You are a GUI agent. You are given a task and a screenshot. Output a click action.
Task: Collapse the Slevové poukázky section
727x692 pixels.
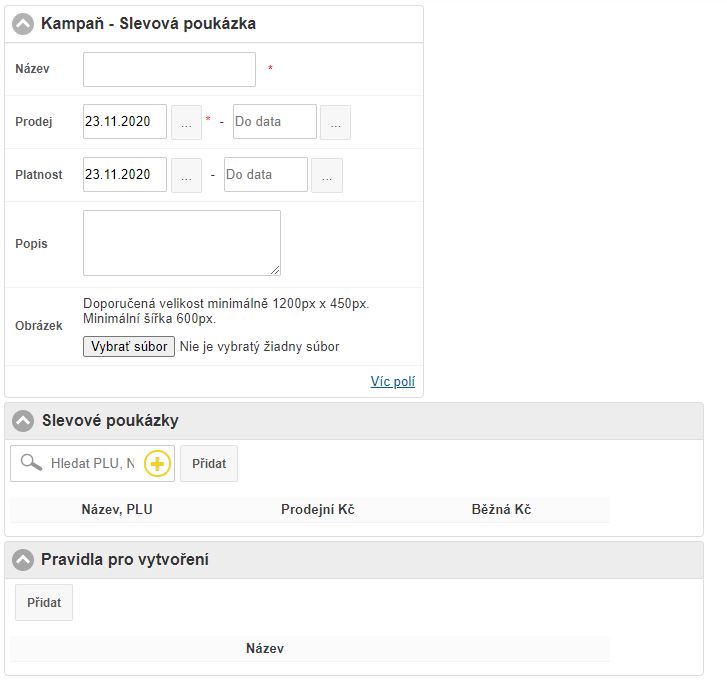(x=23, y=421)
